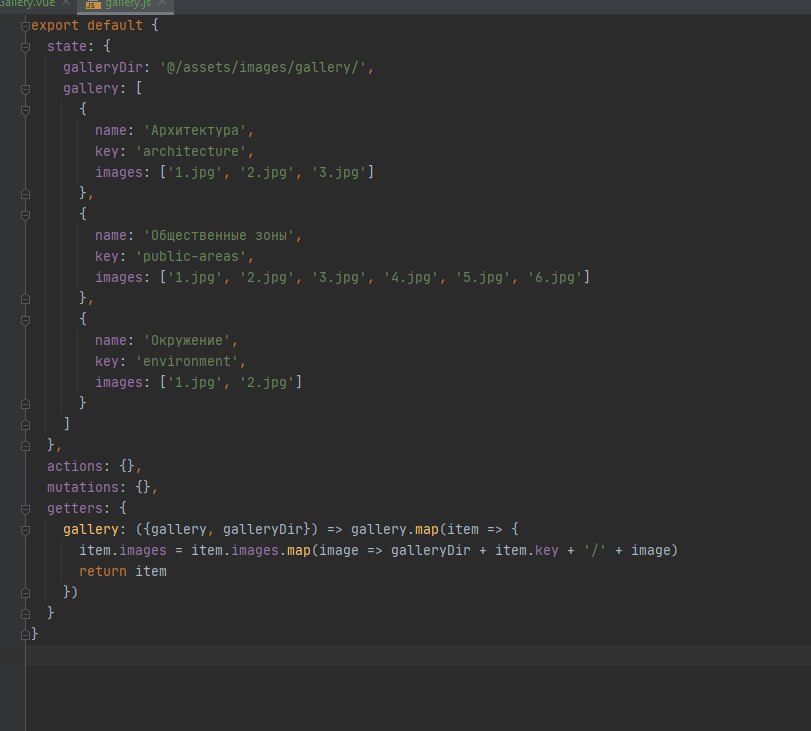Click fold marker at final closing brace
Viewport: 811px width, 731px height.
click(25, 635)
